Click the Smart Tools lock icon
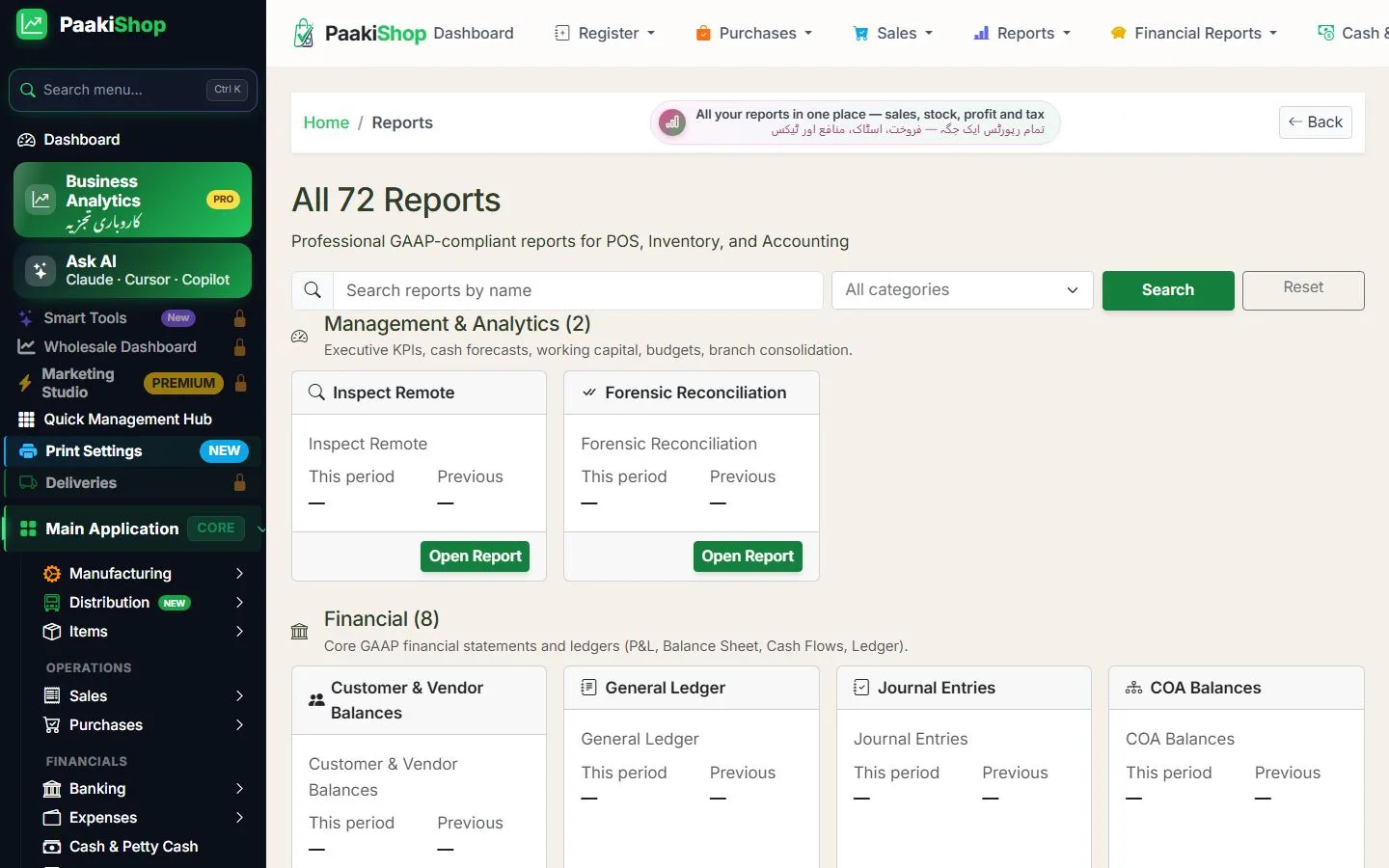 [x=240, y=318]
